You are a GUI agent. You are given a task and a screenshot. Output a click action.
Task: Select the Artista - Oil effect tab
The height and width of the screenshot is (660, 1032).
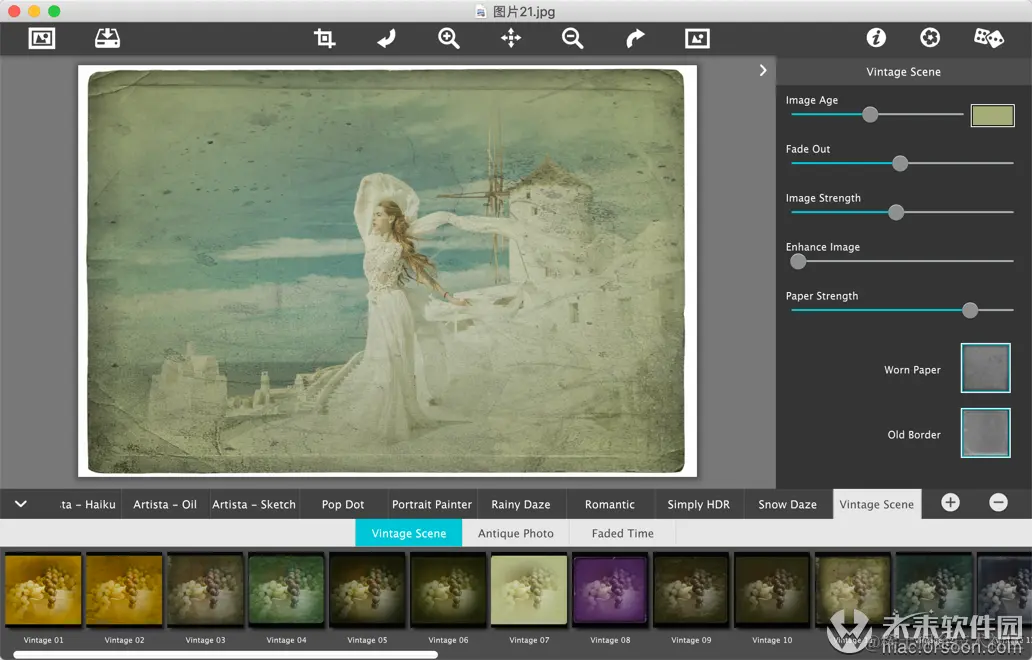point(165,505)
